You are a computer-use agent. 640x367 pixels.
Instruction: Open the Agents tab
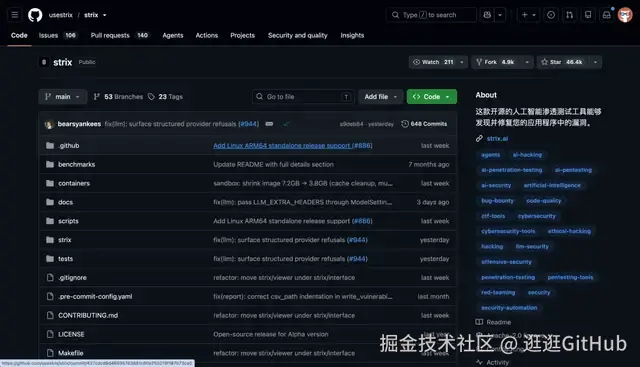pyautogui.click(x=173, y=36)
